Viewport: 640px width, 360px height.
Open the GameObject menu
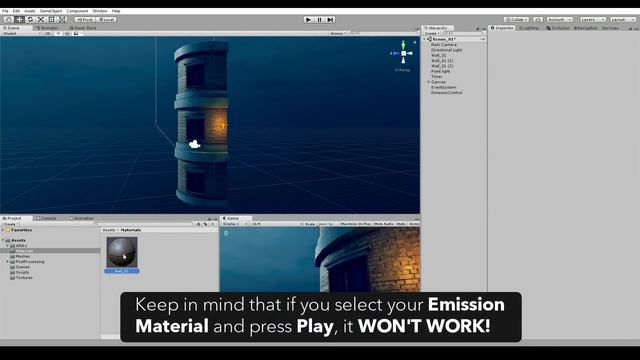point(51,11)
